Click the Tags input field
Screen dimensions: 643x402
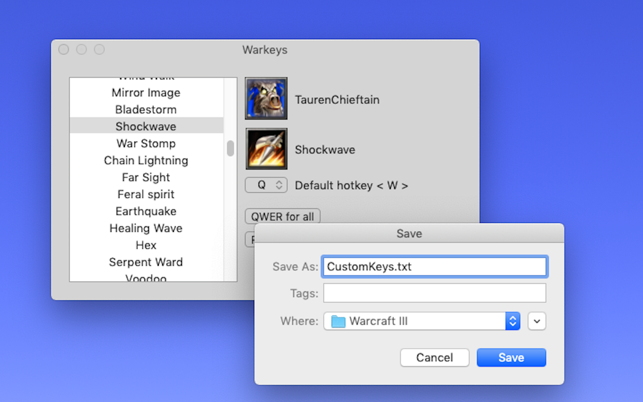[434, 293]
